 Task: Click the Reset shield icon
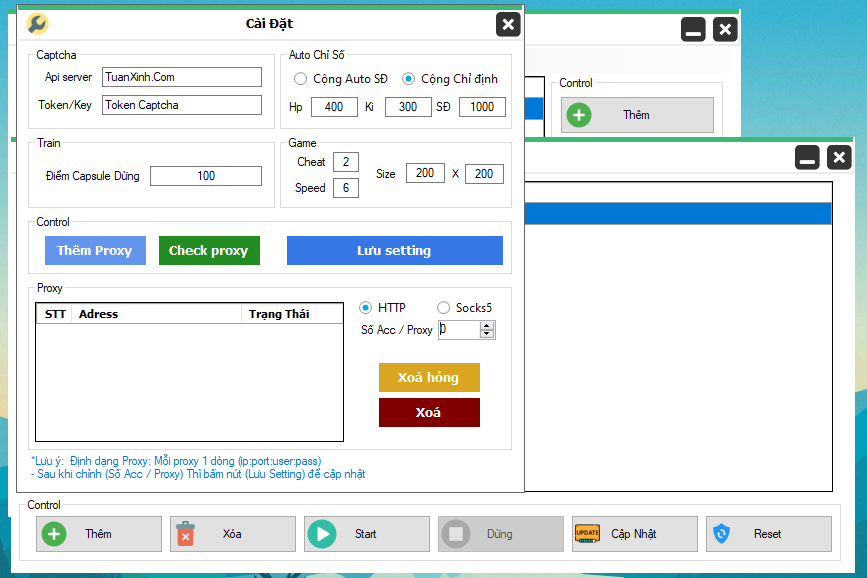722,534
